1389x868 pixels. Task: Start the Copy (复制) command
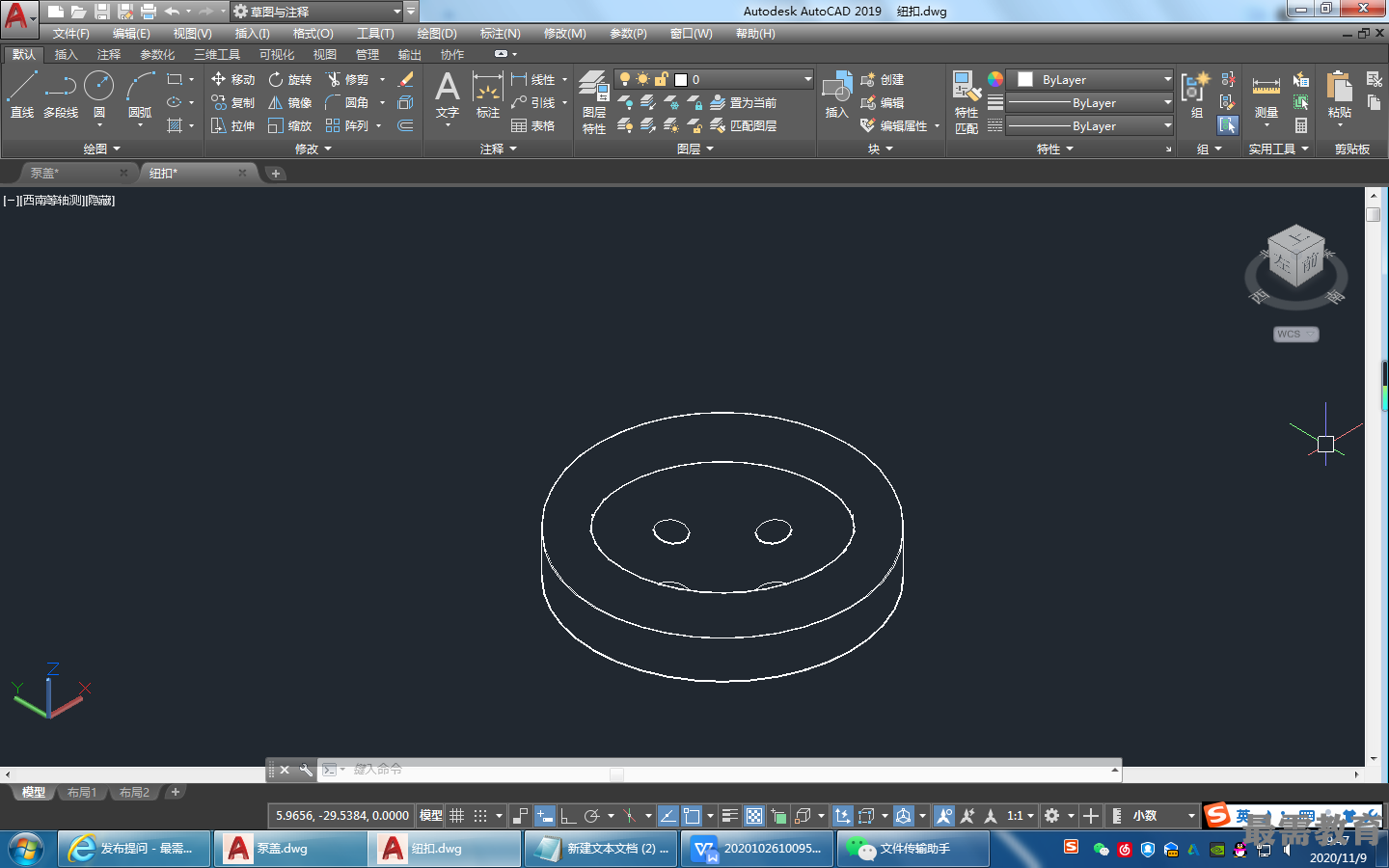tap(232, 102)
